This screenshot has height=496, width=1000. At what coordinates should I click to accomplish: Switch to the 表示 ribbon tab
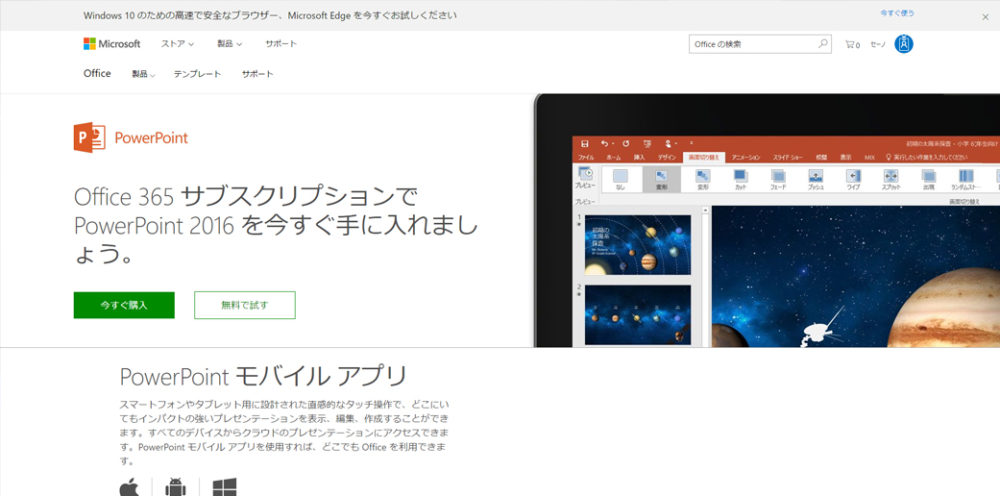(846, 157)
